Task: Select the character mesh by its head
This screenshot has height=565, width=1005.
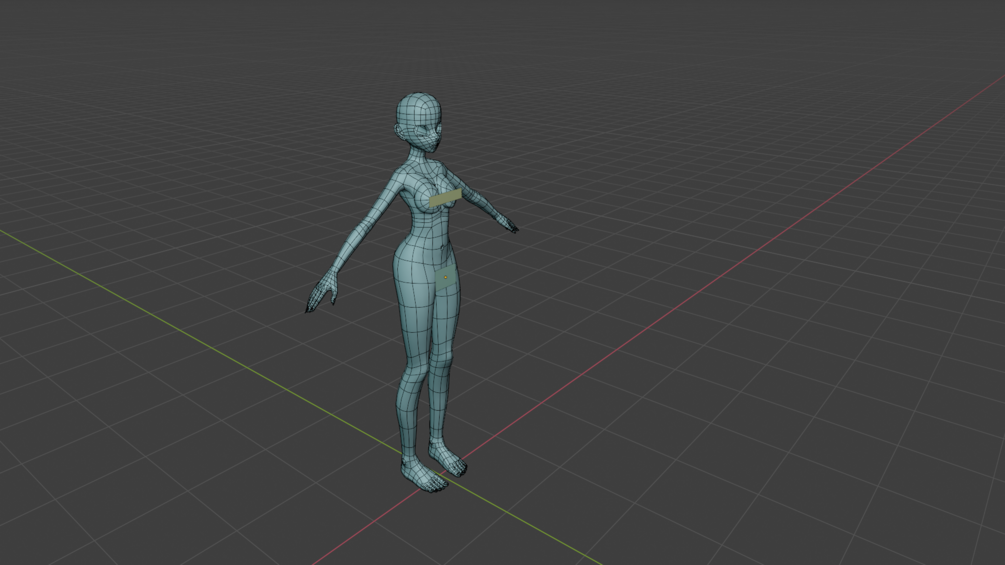Action: coord(419,122)
